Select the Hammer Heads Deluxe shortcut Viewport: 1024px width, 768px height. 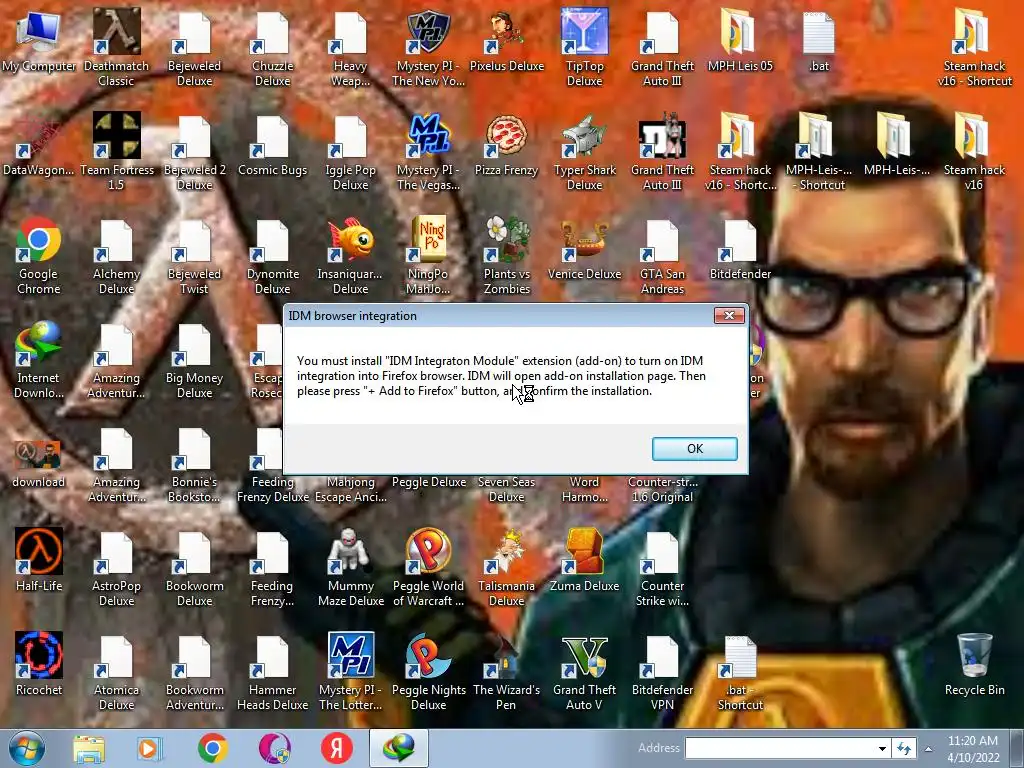272,671
